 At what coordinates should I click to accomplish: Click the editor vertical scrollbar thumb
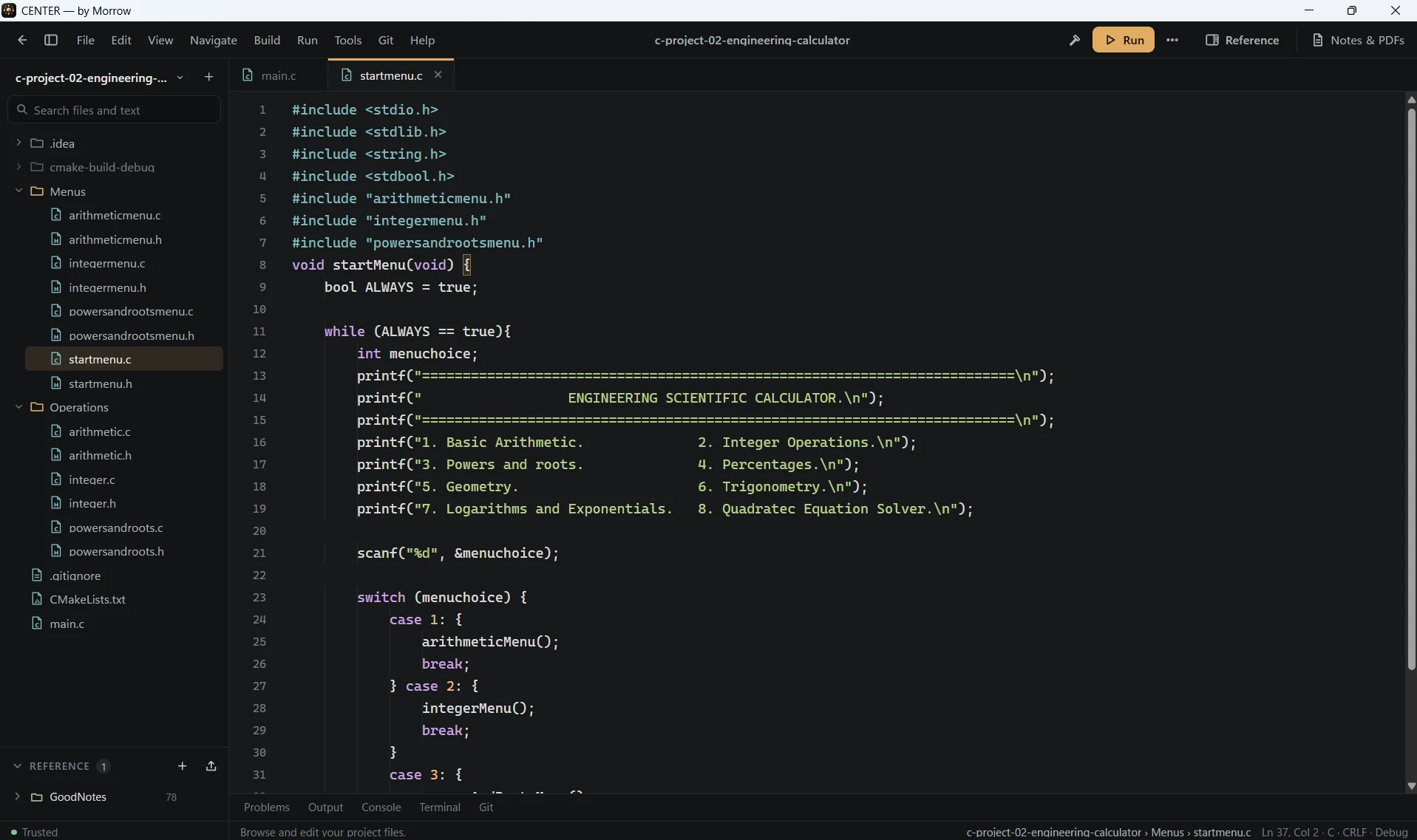[x=1411, y=389]
